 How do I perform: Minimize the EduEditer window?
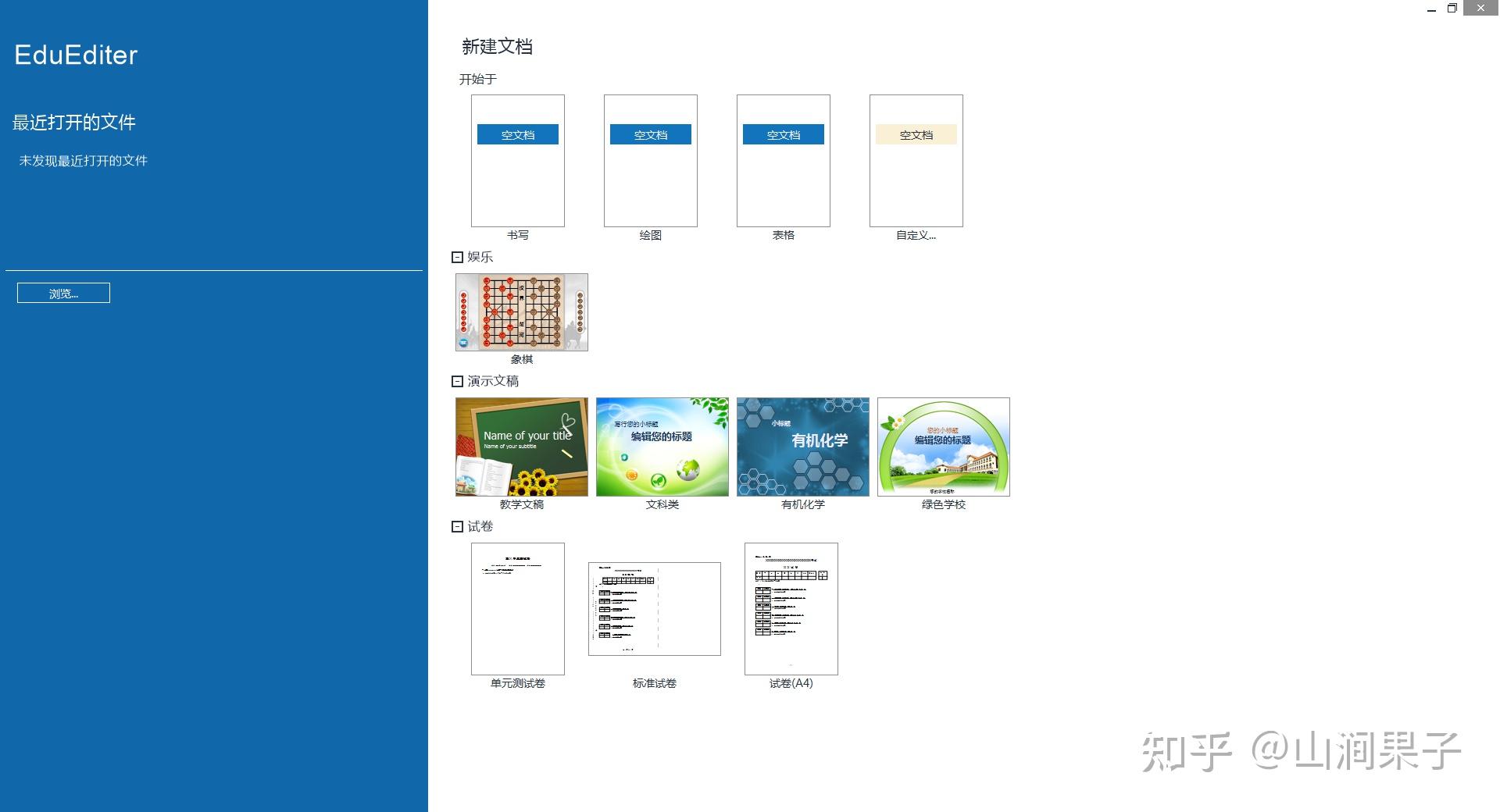(x=1431, y=9)
